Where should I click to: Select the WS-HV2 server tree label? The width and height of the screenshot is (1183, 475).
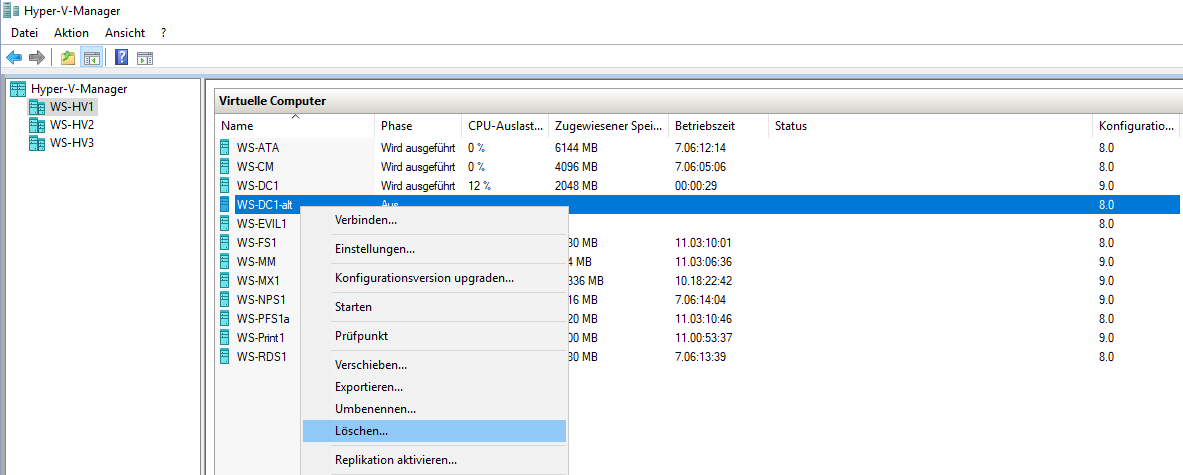point(72,125)
